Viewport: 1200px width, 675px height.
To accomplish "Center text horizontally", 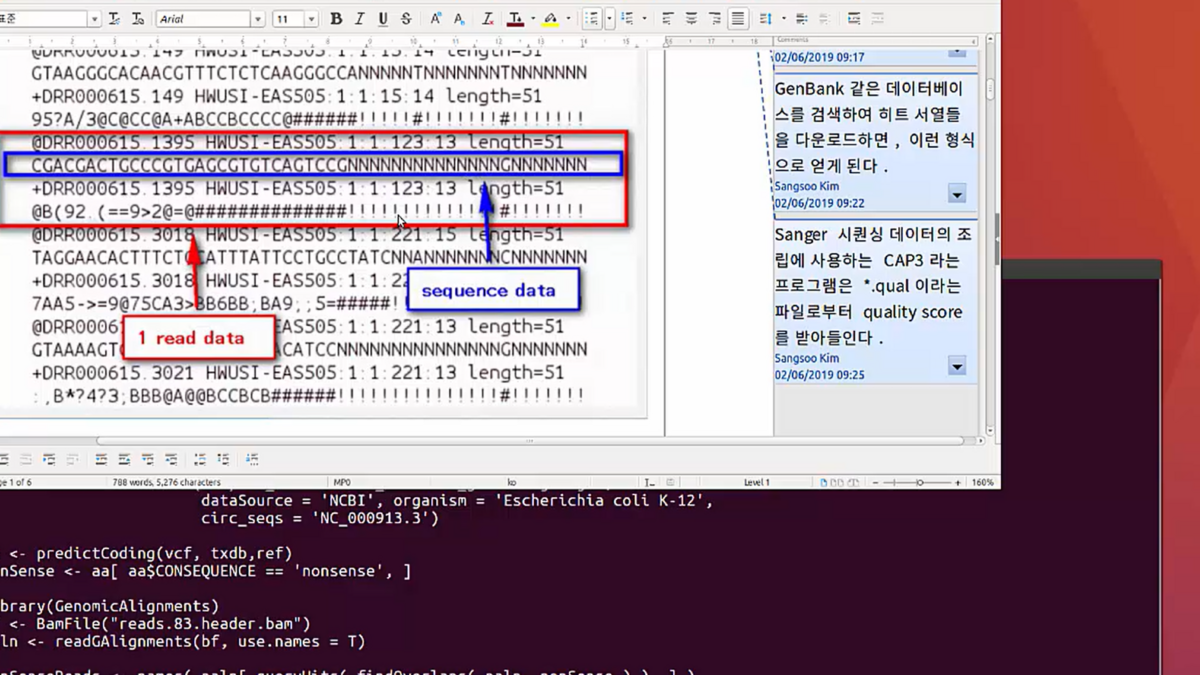I will tap(691, 19).
